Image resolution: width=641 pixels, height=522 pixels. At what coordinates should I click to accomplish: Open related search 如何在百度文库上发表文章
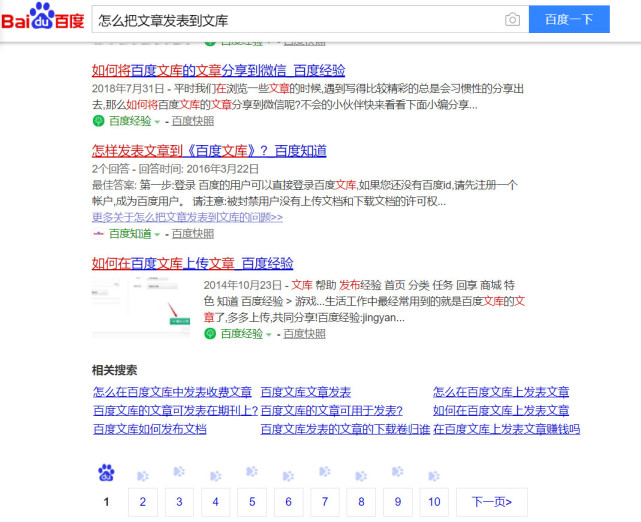coord(501,410)
